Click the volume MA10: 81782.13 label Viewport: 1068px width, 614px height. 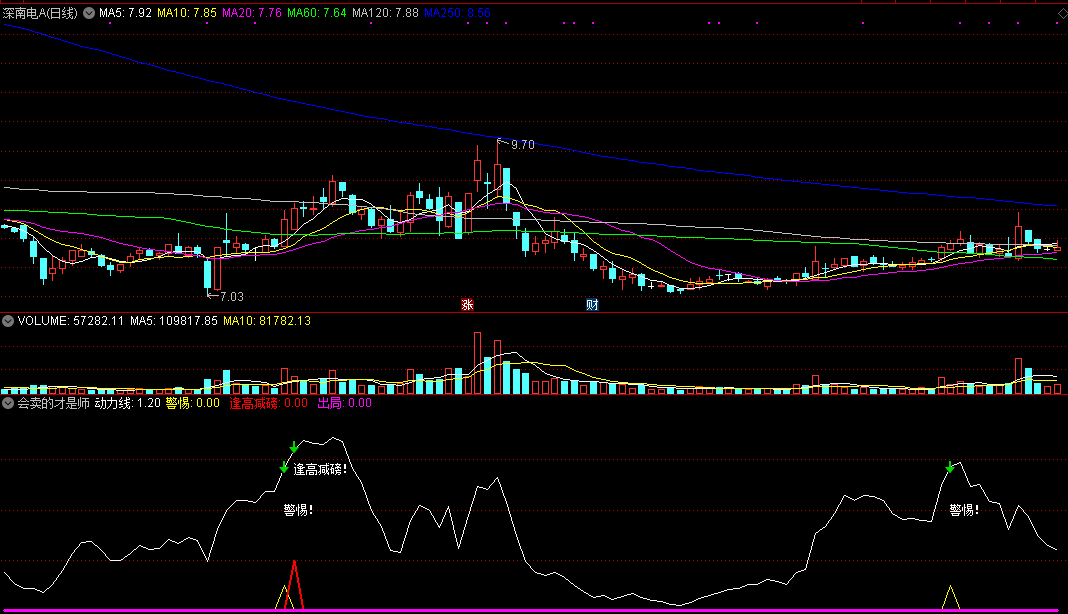click(x=267, y=321)
